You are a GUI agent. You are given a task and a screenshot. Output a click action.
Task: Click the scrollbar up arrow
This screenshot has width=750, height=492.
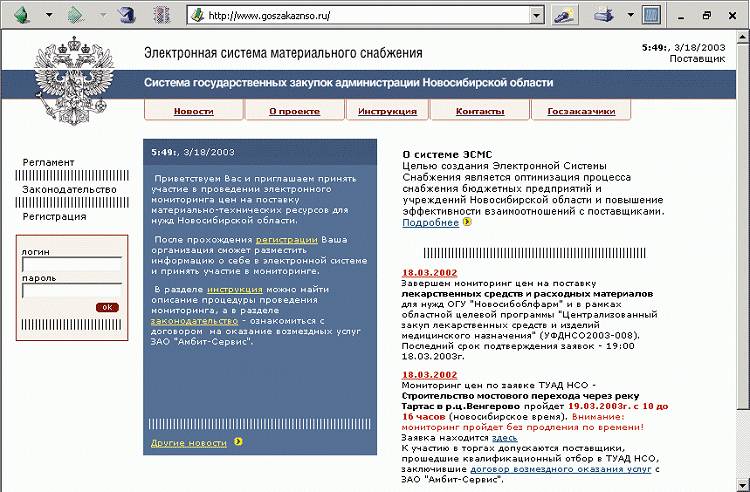743,35
